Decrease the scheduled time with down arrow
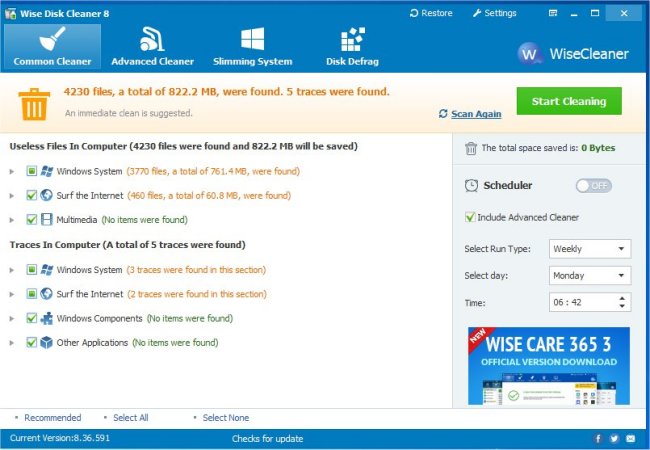The height and width of the screenshot is (450, 650). click(622, 306)
